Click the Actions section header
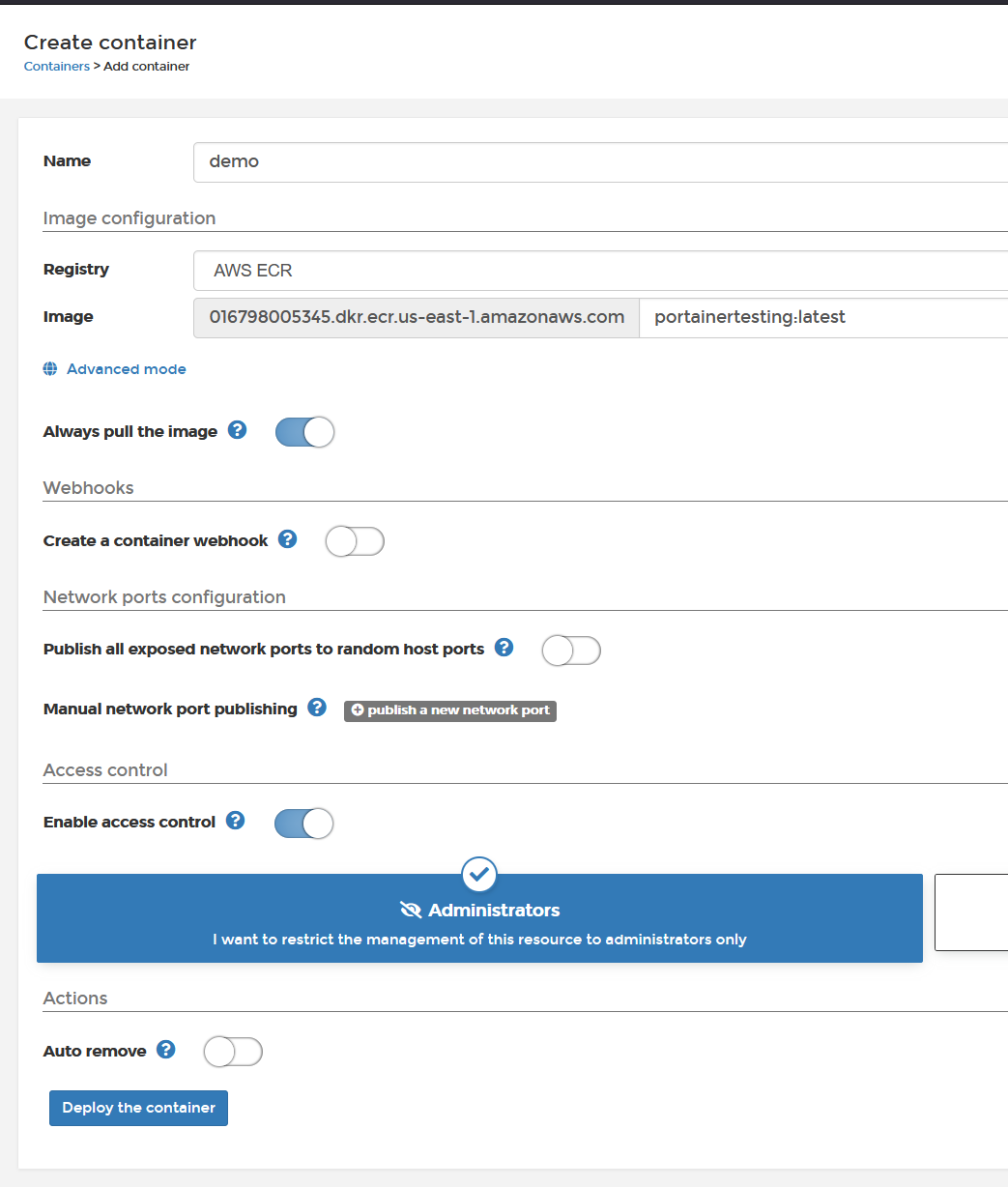1008x1187 pixels. [75, 999]
